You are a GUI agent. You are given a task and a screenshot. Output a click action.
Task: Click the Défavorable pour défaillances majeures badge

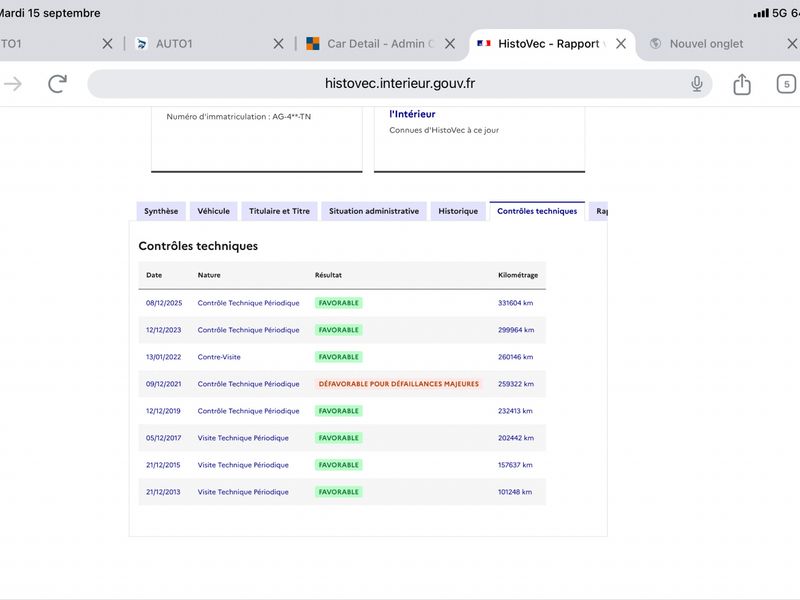point(398,384)
